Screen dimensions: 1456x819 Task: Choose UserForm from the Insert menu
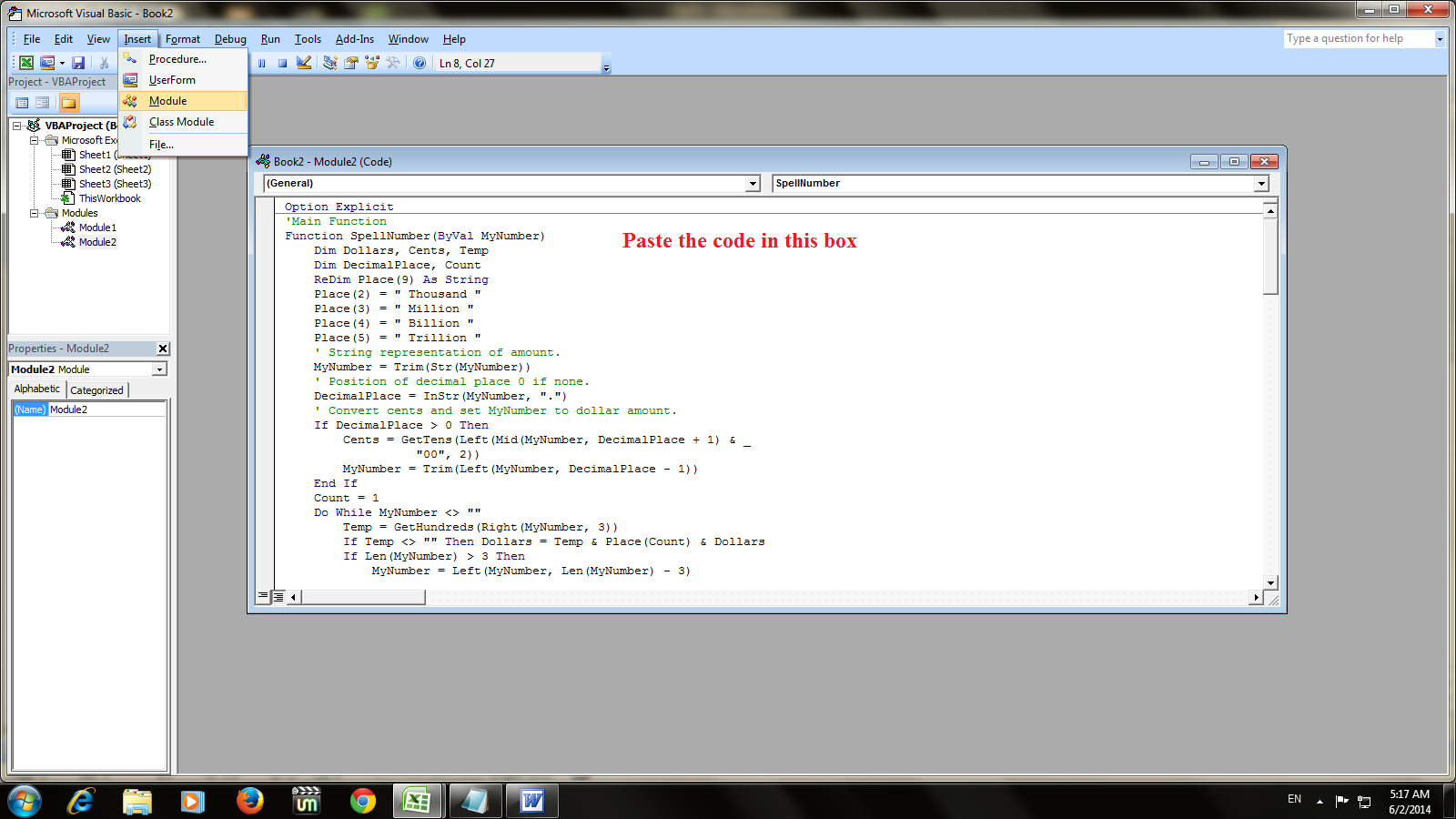tap(182, 80)
